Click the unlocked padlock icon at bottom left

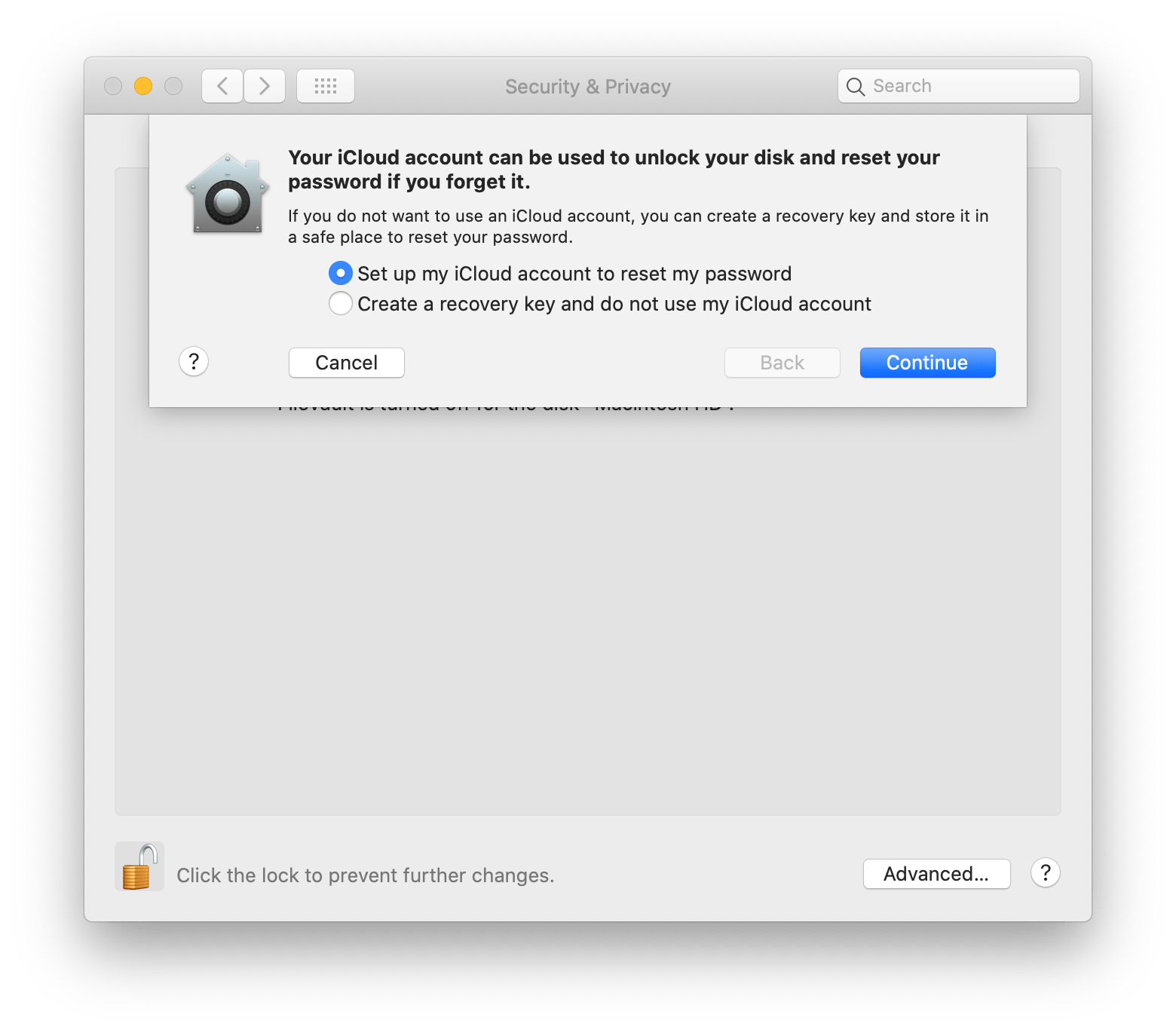pos(139,866)
